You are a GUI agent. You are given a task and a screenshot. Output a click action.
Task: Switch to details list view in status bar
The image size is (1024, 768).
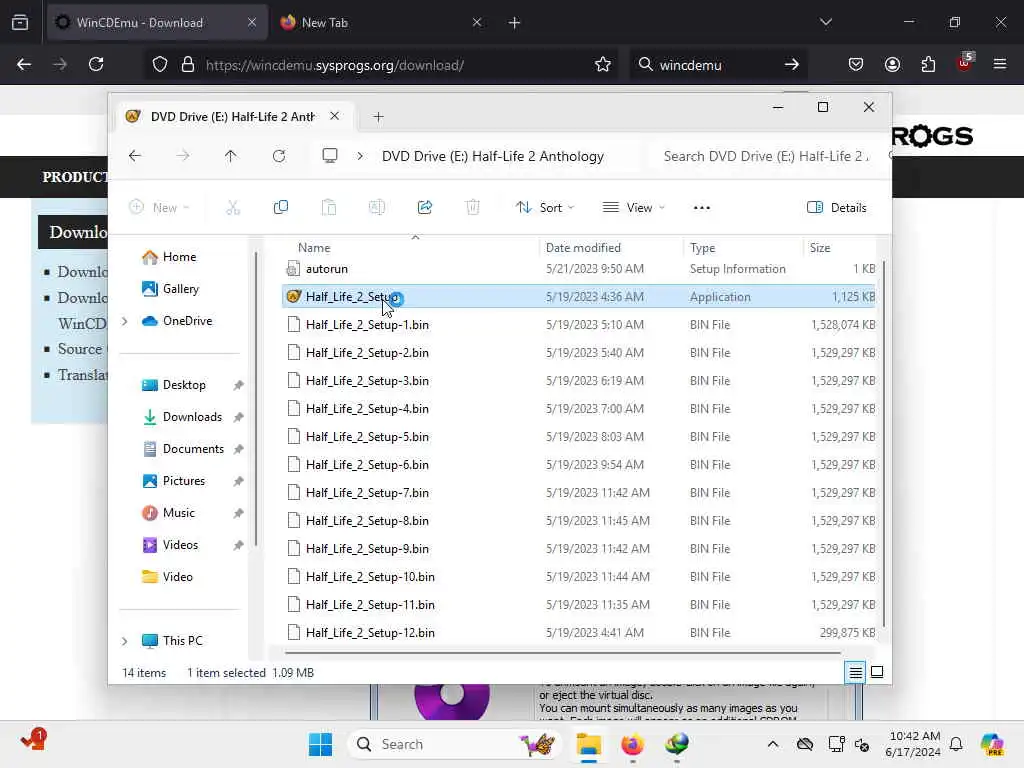click(x=856, y=672)
